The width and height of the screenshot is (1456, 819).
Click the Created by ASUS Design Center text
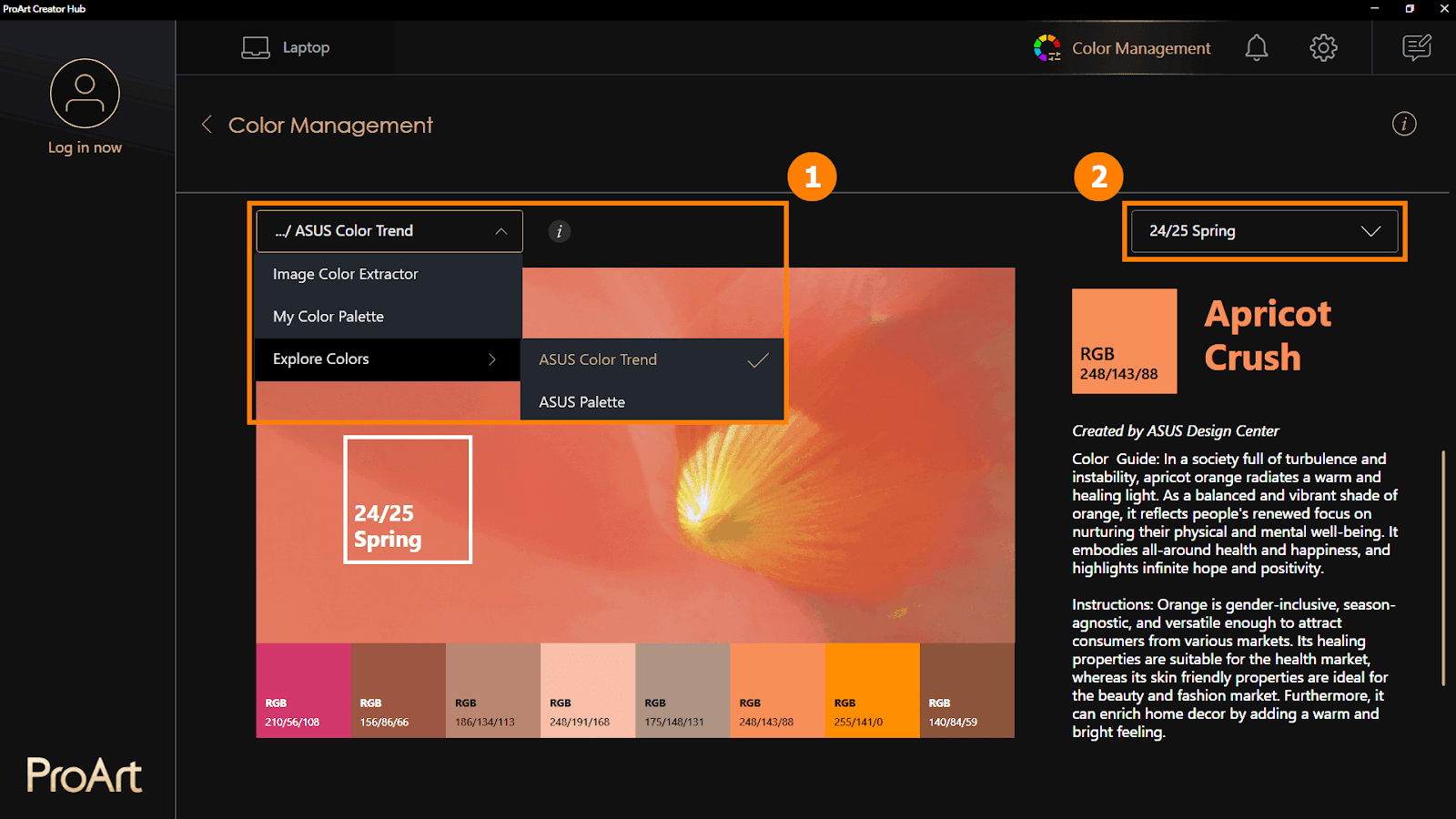tap(1176, 431)
